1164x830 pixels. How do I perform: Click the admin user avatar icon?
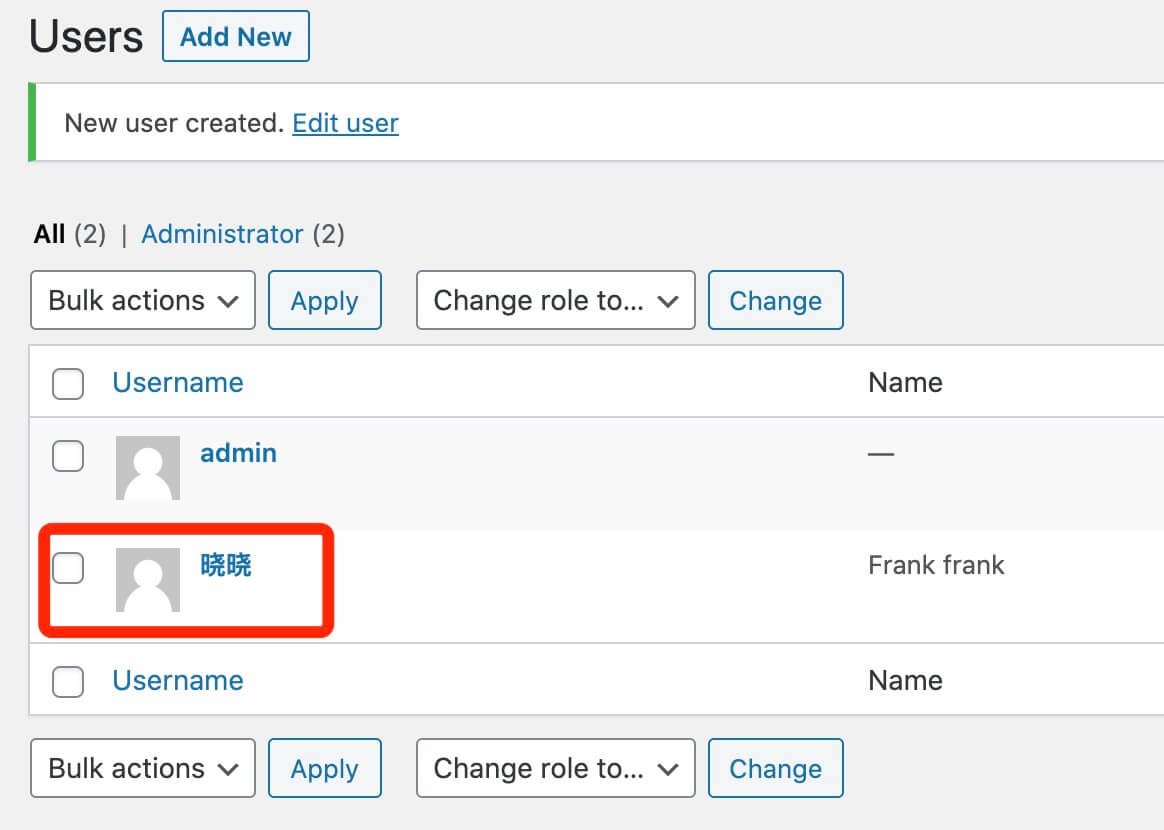(x=148, y=467)
